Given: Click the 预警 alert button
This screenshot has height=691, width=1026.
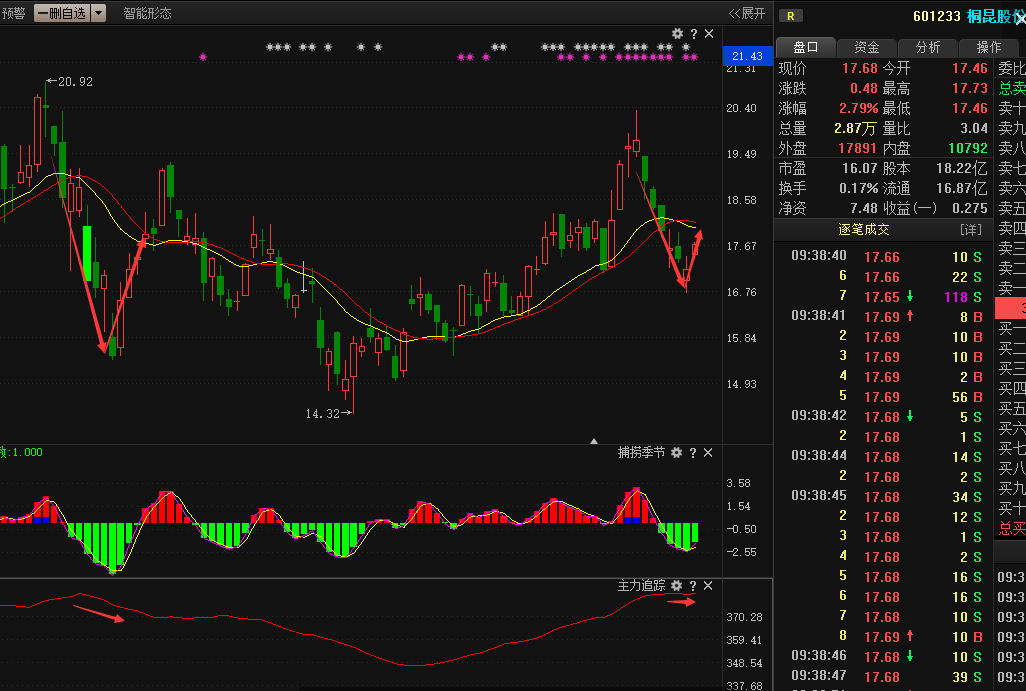Looking at the screenshot, I should [x=14, y=13].
